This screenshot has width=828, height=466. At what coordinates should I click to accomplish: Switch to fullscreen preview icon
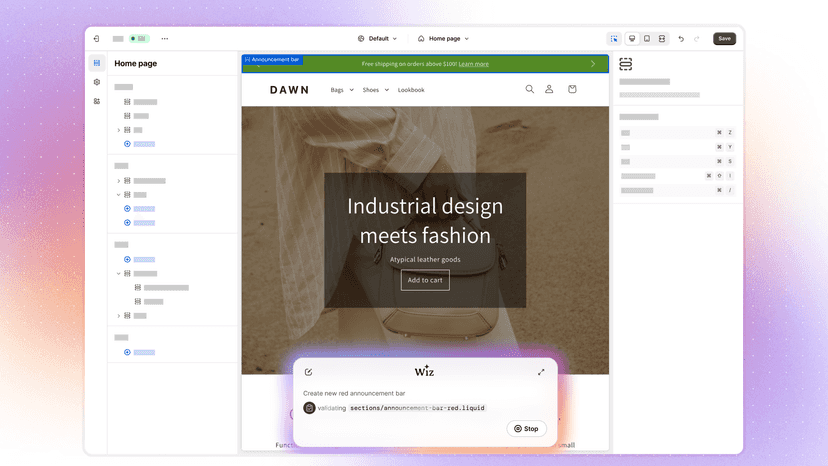662,39
